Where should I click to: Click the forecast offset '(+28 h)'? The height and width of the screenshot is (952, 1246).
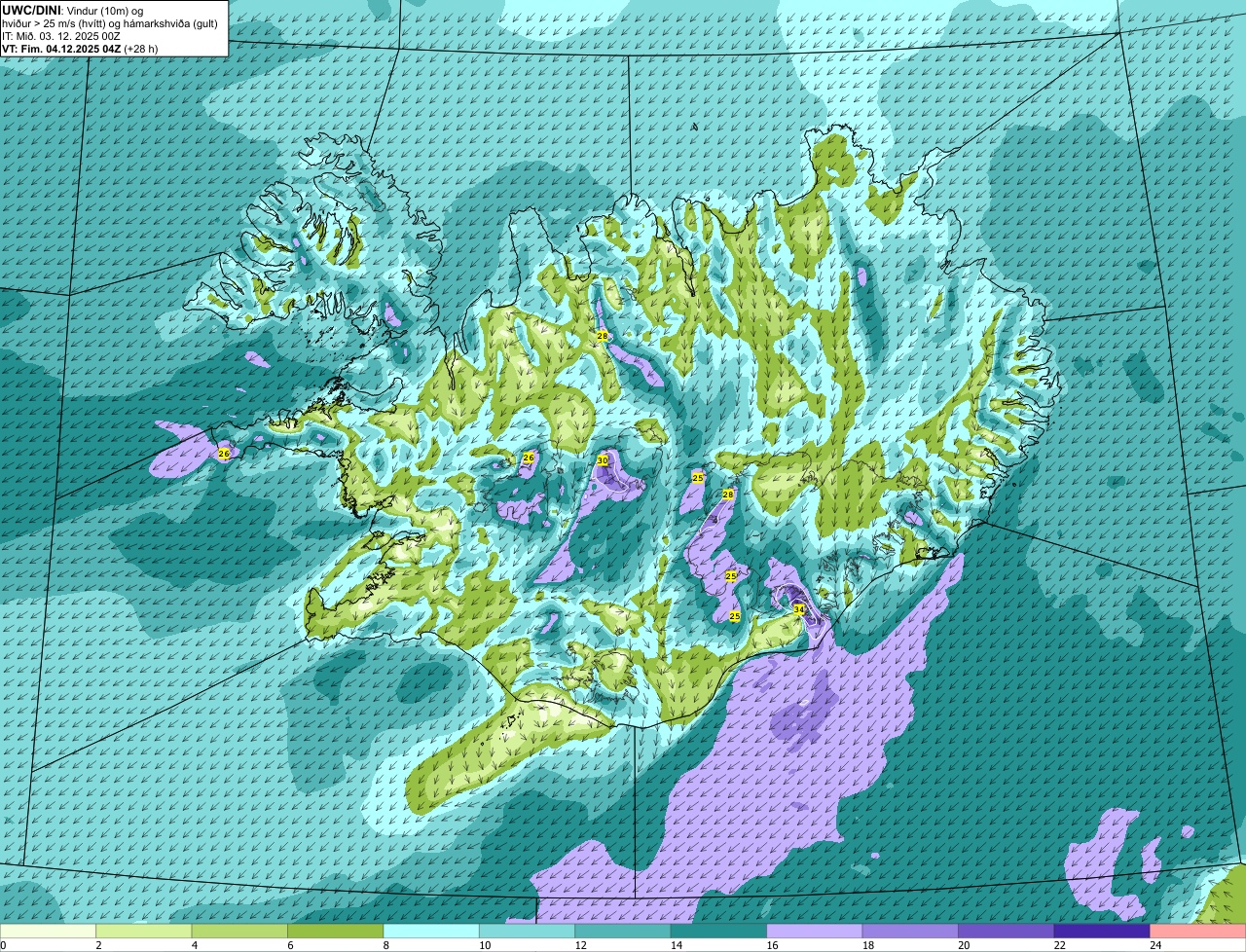pyautogui.click(x=140, y=49)
